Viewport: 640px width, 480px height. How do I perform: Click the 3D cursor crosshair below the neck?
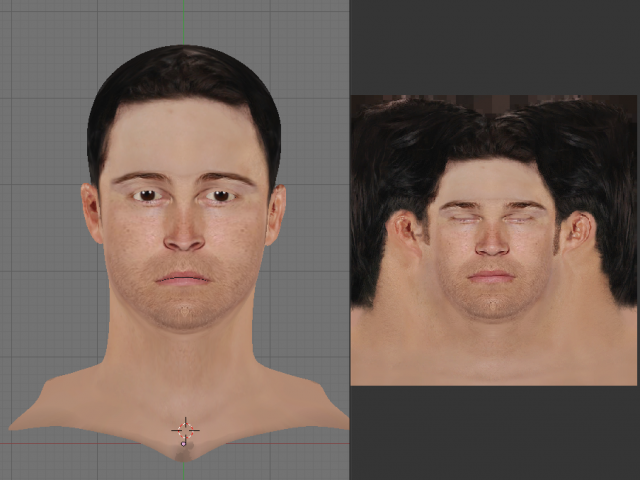point(185,431)
